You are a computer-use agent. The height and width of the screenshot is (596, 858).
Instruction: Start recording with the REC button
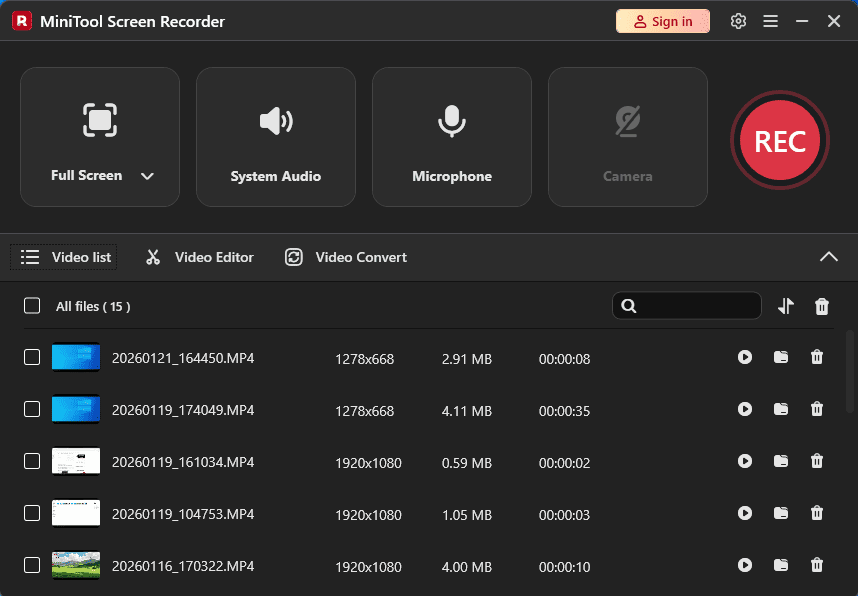click(x=779, y=140)
